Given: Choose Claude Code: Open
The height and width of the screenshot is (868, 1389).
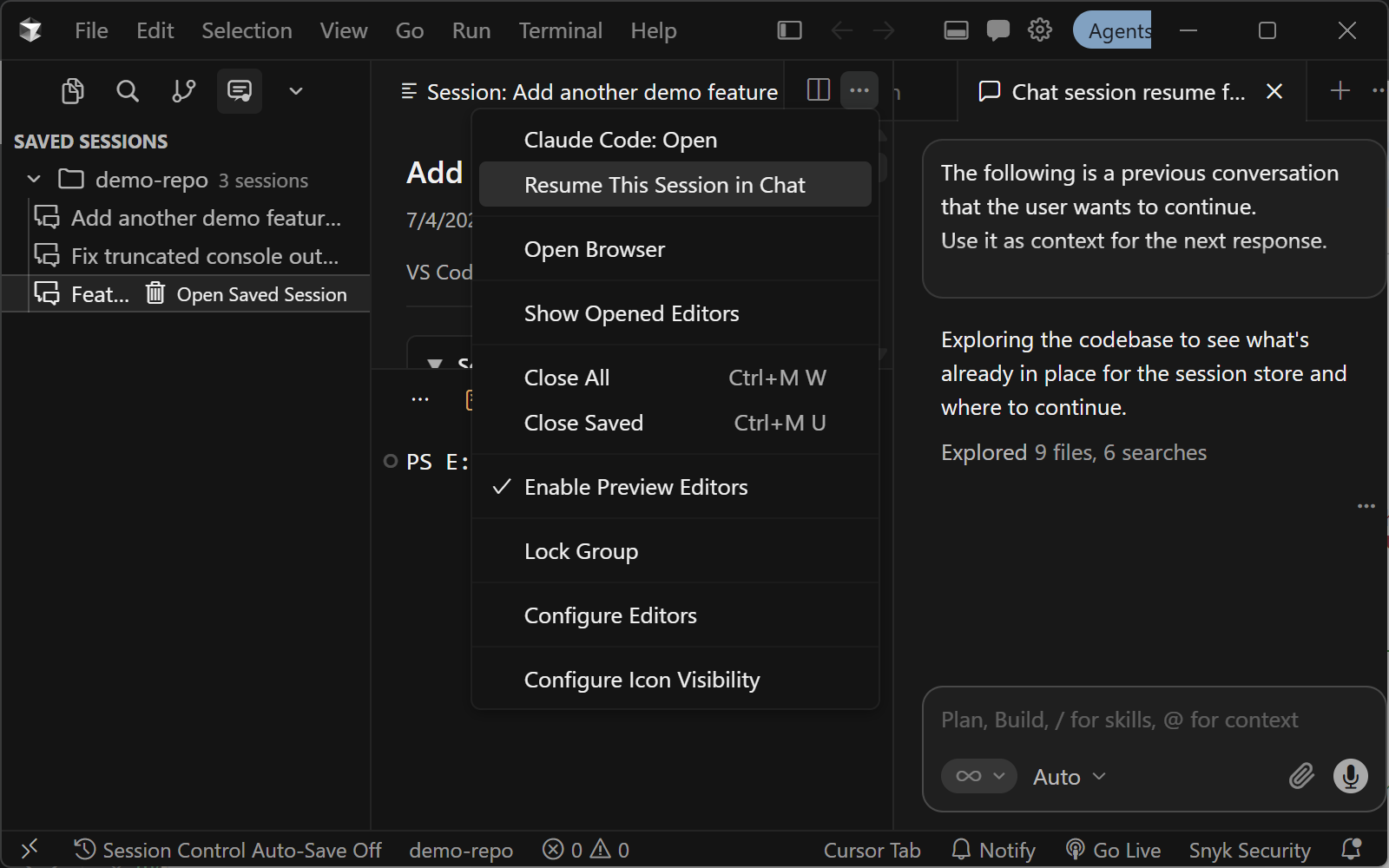Looking at the screenshot, I should 675,140.
